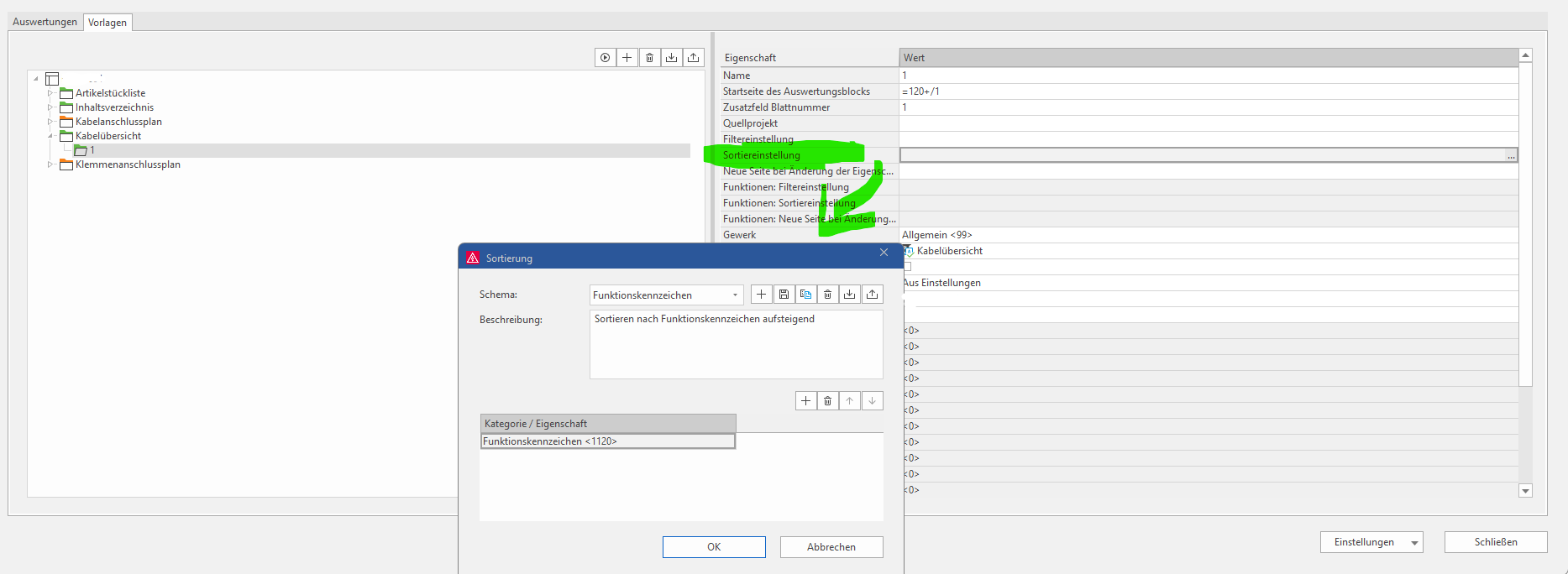
Task: Click the generate reports play icon above tree
Action: point(606,57)
